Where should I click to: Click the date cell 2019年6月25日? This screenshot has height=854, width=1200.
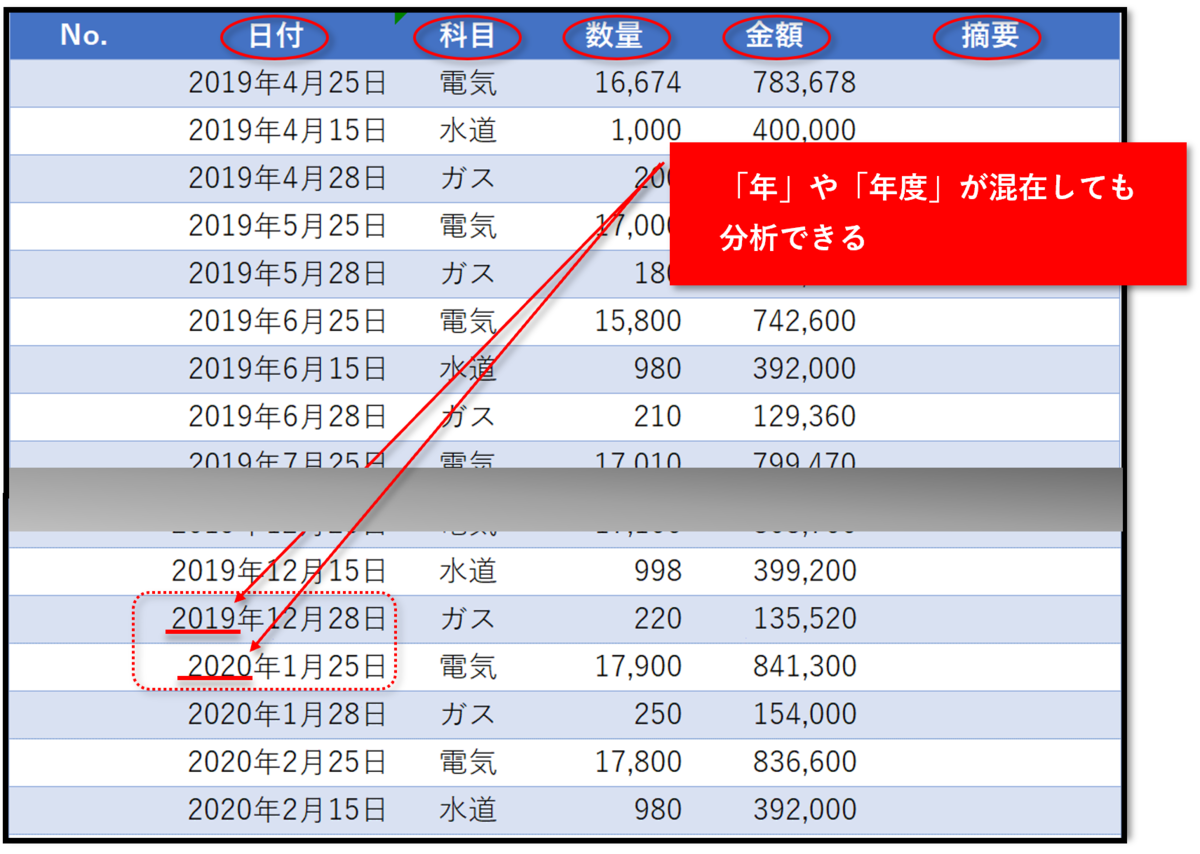tap(287, 321)
